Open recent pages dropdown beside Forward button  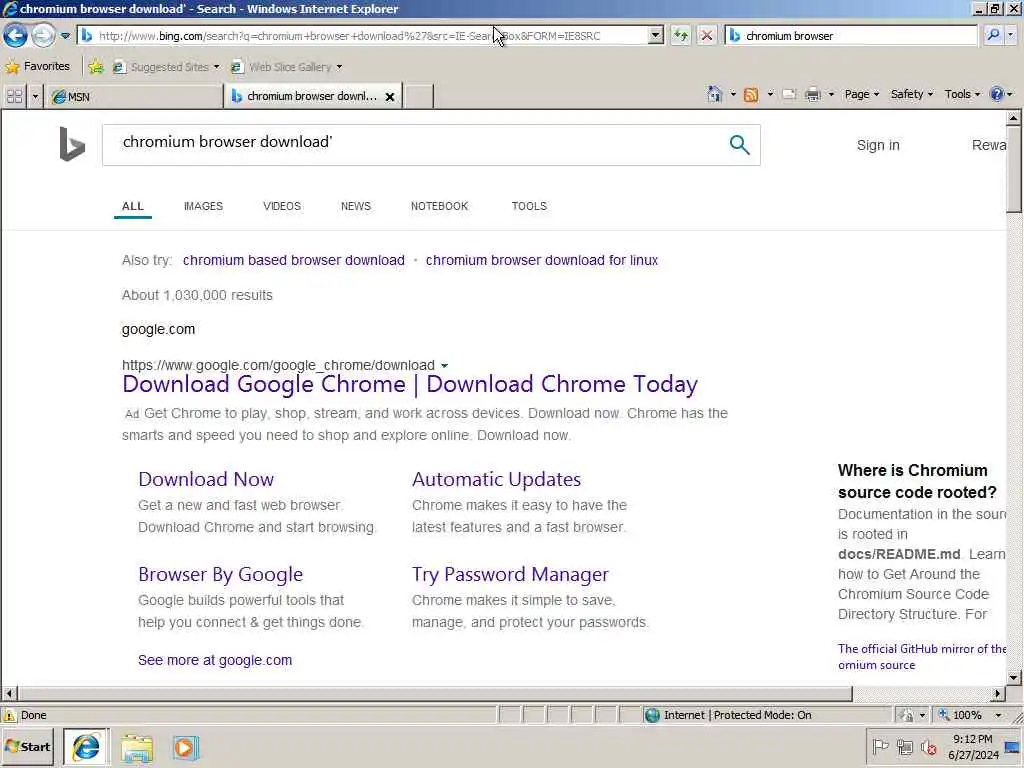pyautogui.click(x=65, y=36)
